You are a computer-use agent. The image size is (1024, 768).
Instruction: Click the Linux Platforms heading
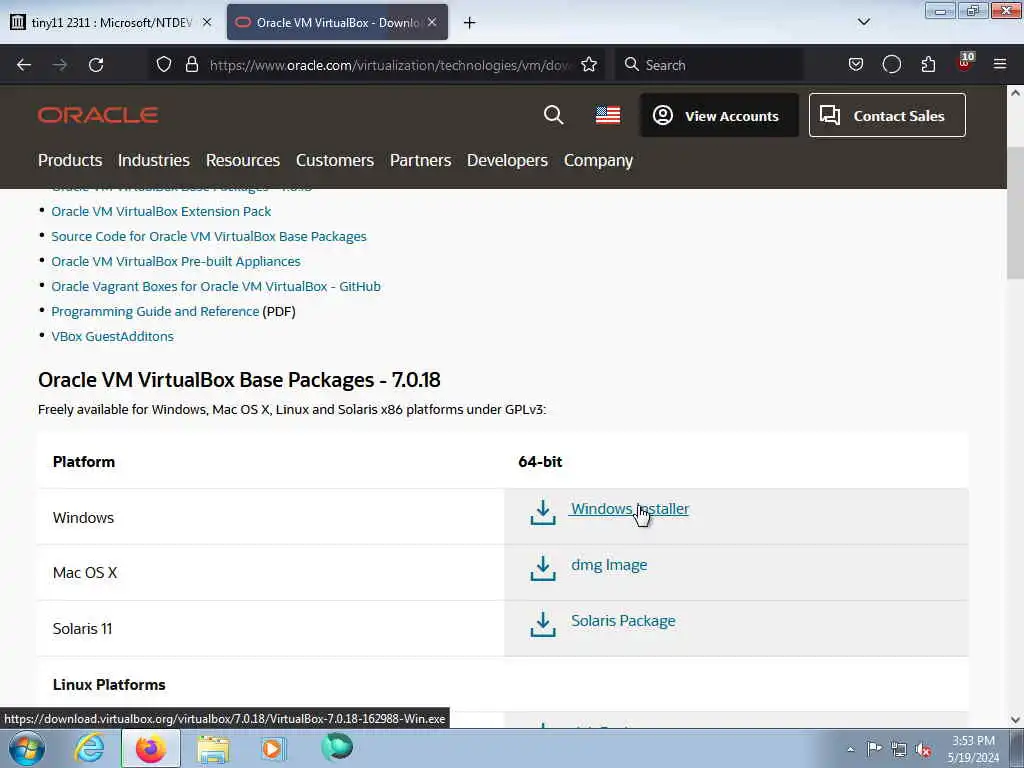click(x=109, y=684)
